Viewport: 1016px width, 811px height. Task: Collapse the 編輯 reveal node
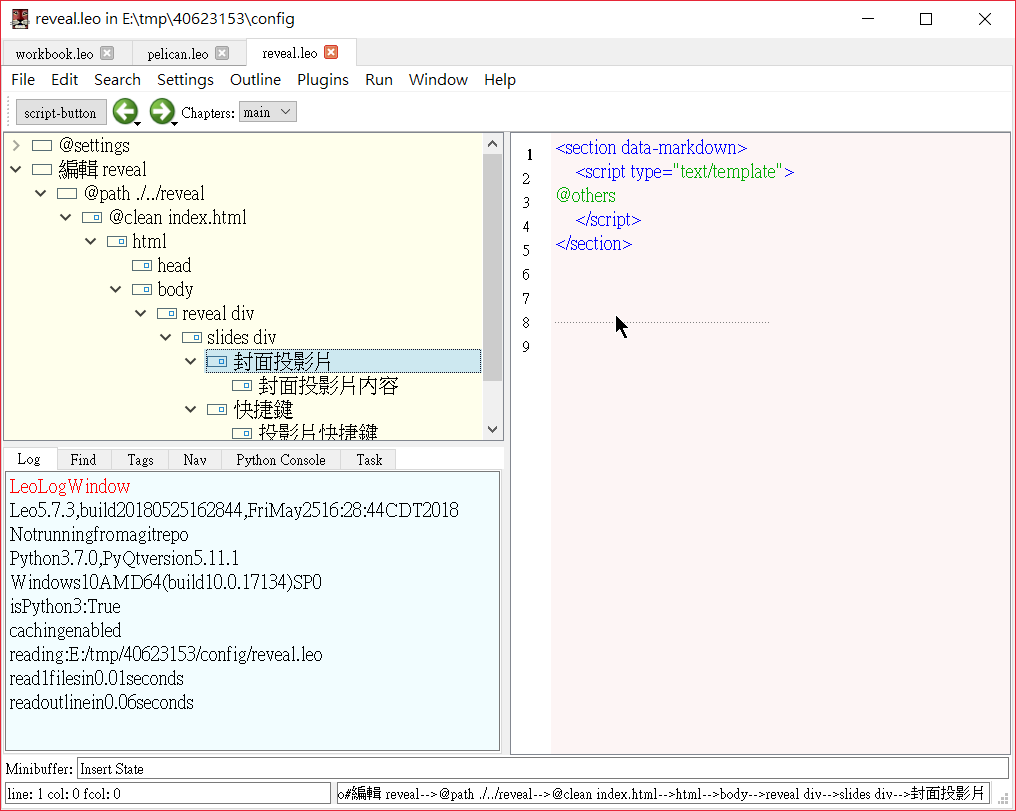tap(16, 170)
